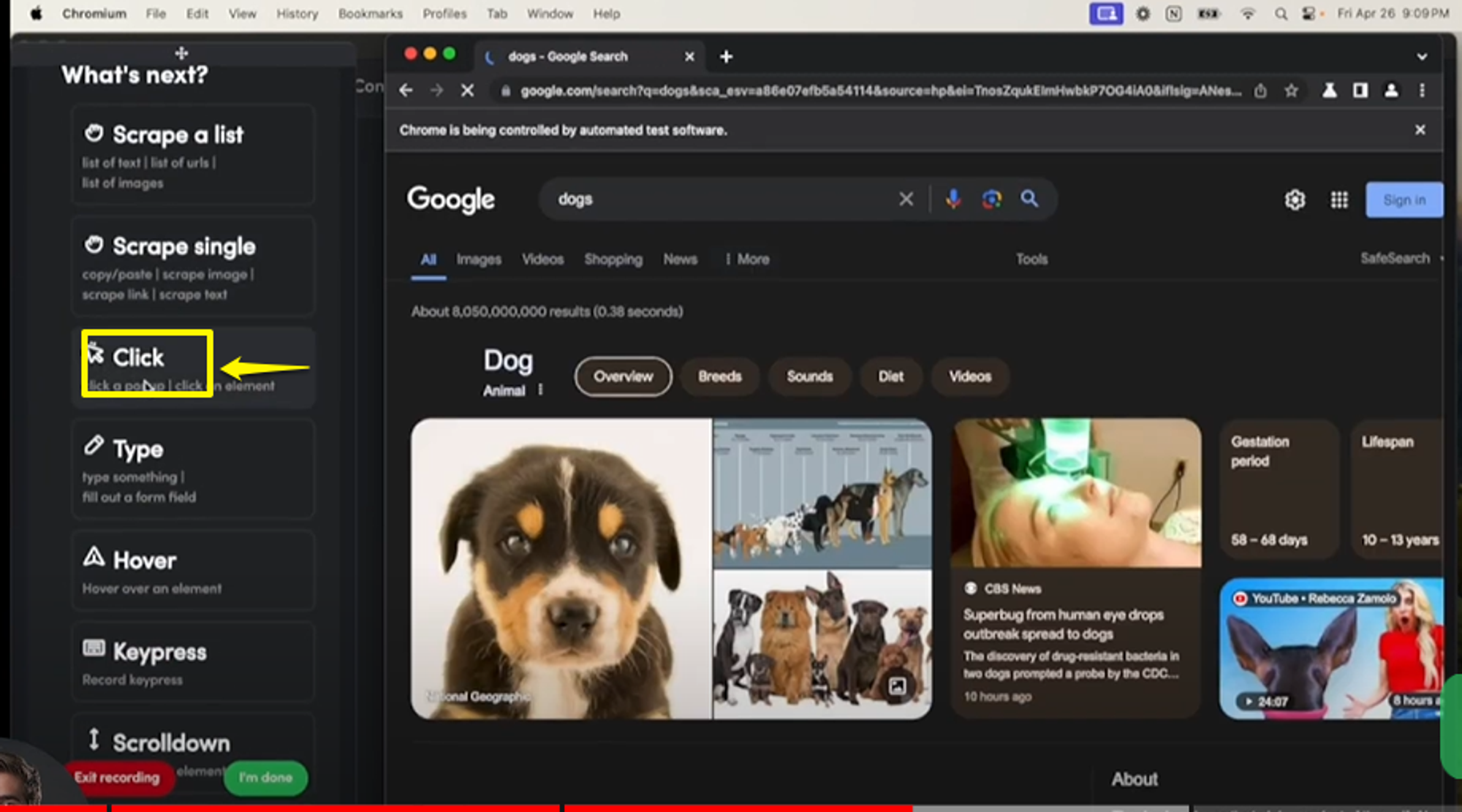Click the blue search magnifier icon
The image size is (1462, 812).
1030,199
